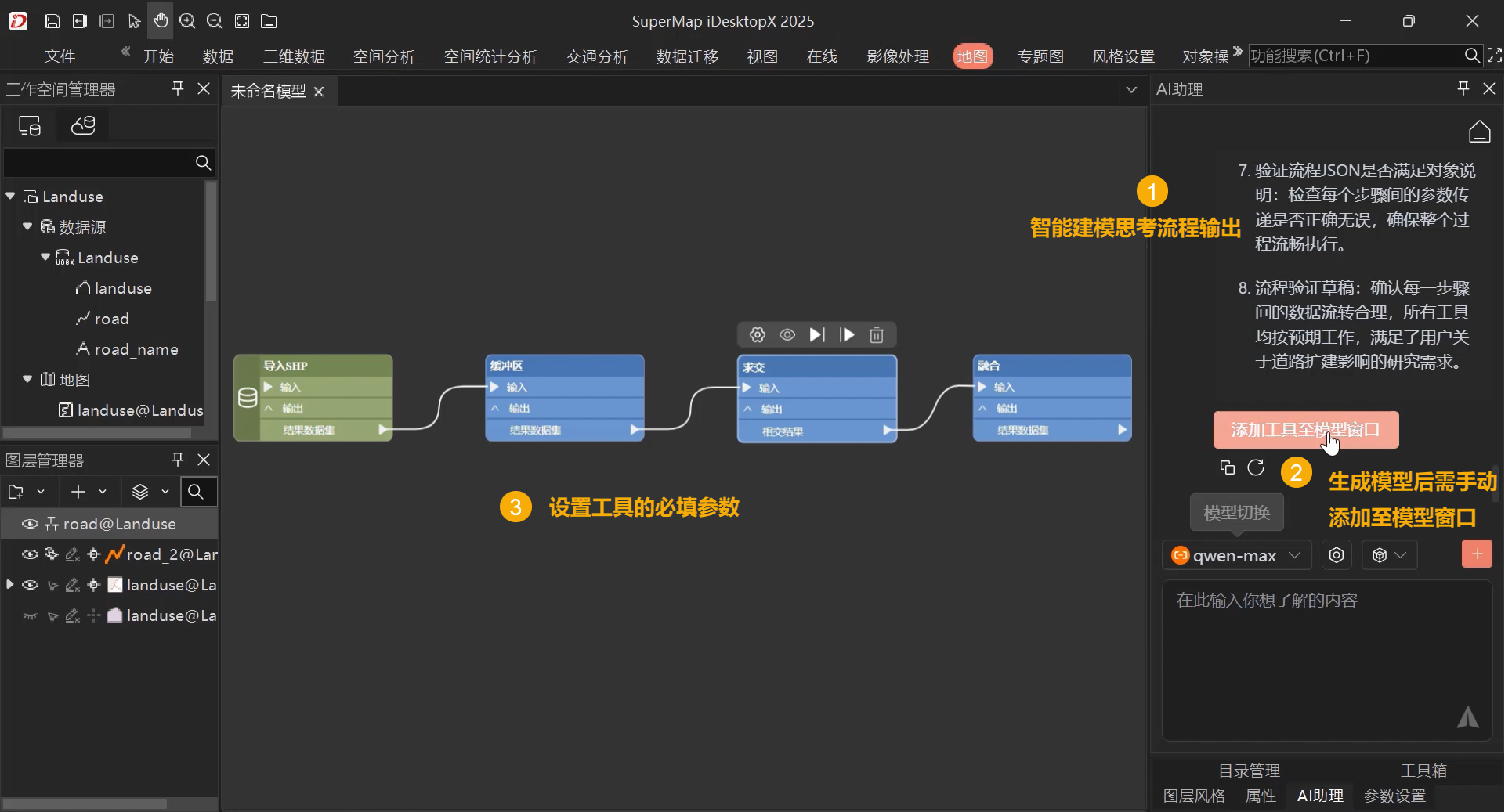The image size is (1512, 812).
Task: Delete the 求交 node with trash icon
Action: point(877,335)
